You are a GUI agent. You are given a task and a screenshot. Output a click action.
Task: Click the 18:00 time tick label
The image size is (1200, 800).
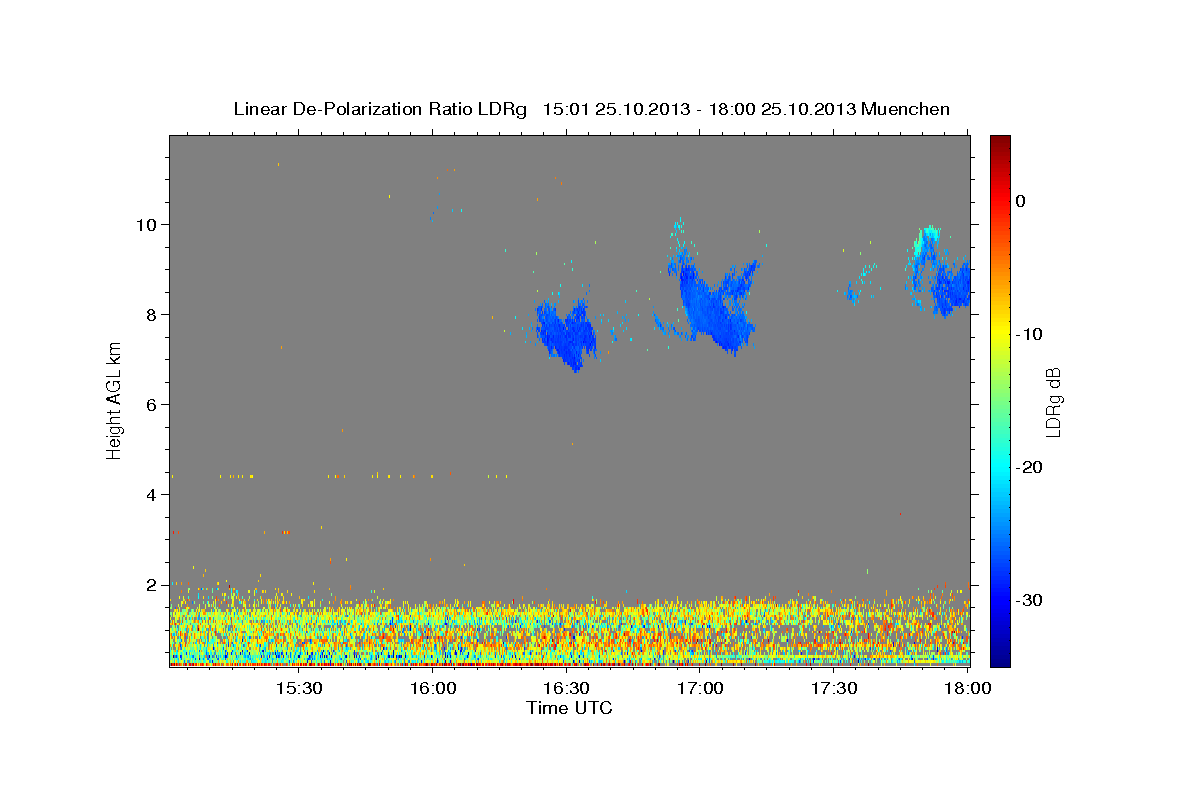click(968, 689)
